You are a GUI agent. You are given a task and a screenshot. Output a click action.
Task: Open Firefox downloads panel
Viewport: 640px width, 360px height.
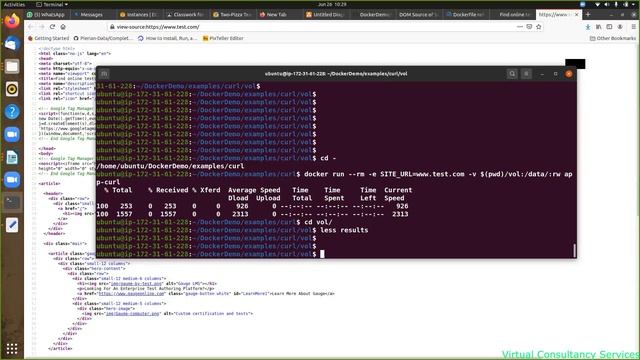(588, 27)
